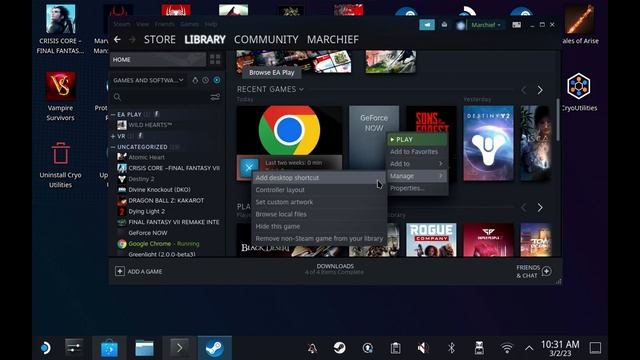Click the Friends & Chat plus icon

(x=547, y=271)
